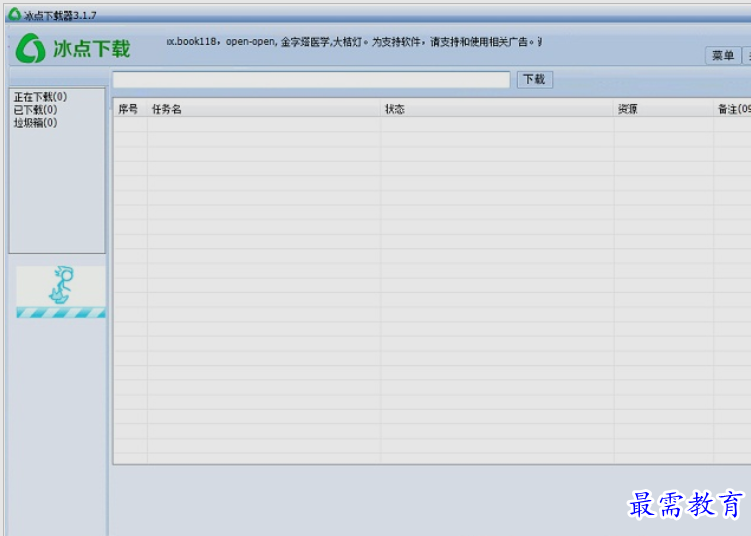The image size is (751, 536).
Task: Click the 备注 column header
Action: tap(732, 109)
